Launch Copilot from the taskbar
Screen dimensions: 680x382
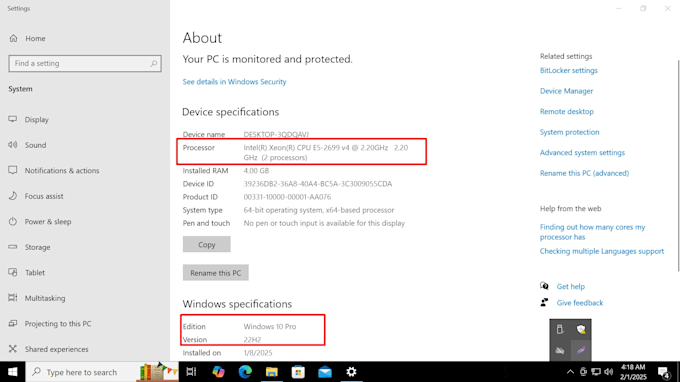(218, 372)
